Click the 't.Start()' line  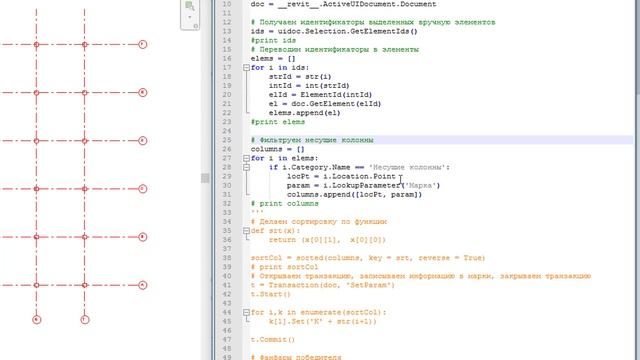pos(271,294)
